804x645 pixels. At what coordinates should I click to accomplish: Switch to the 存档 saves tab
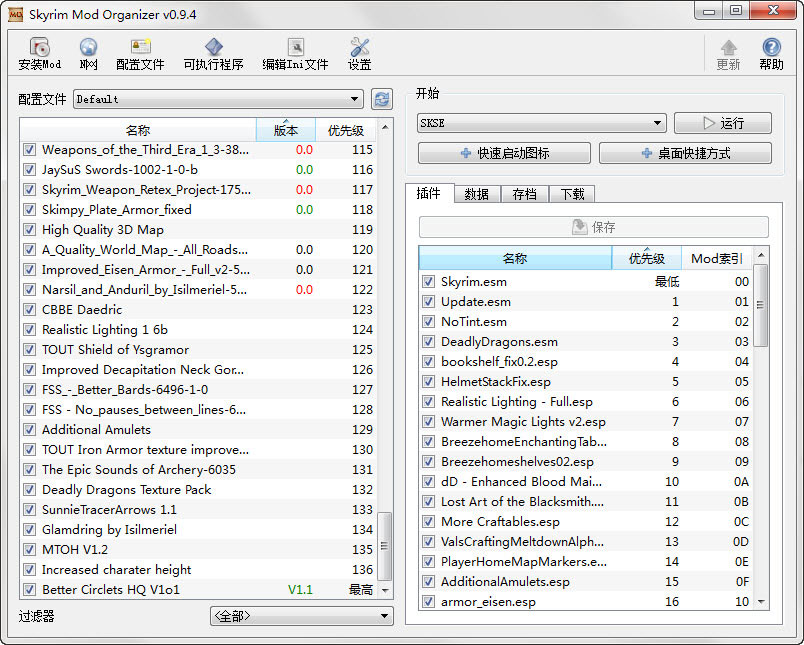pos(524,194)
